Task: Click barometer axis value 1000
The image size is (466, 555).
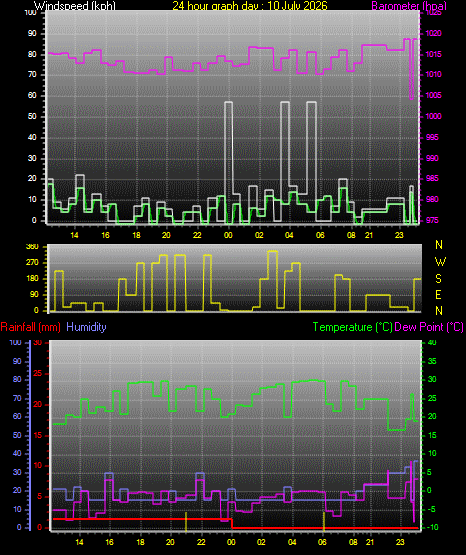Action: 433,116
